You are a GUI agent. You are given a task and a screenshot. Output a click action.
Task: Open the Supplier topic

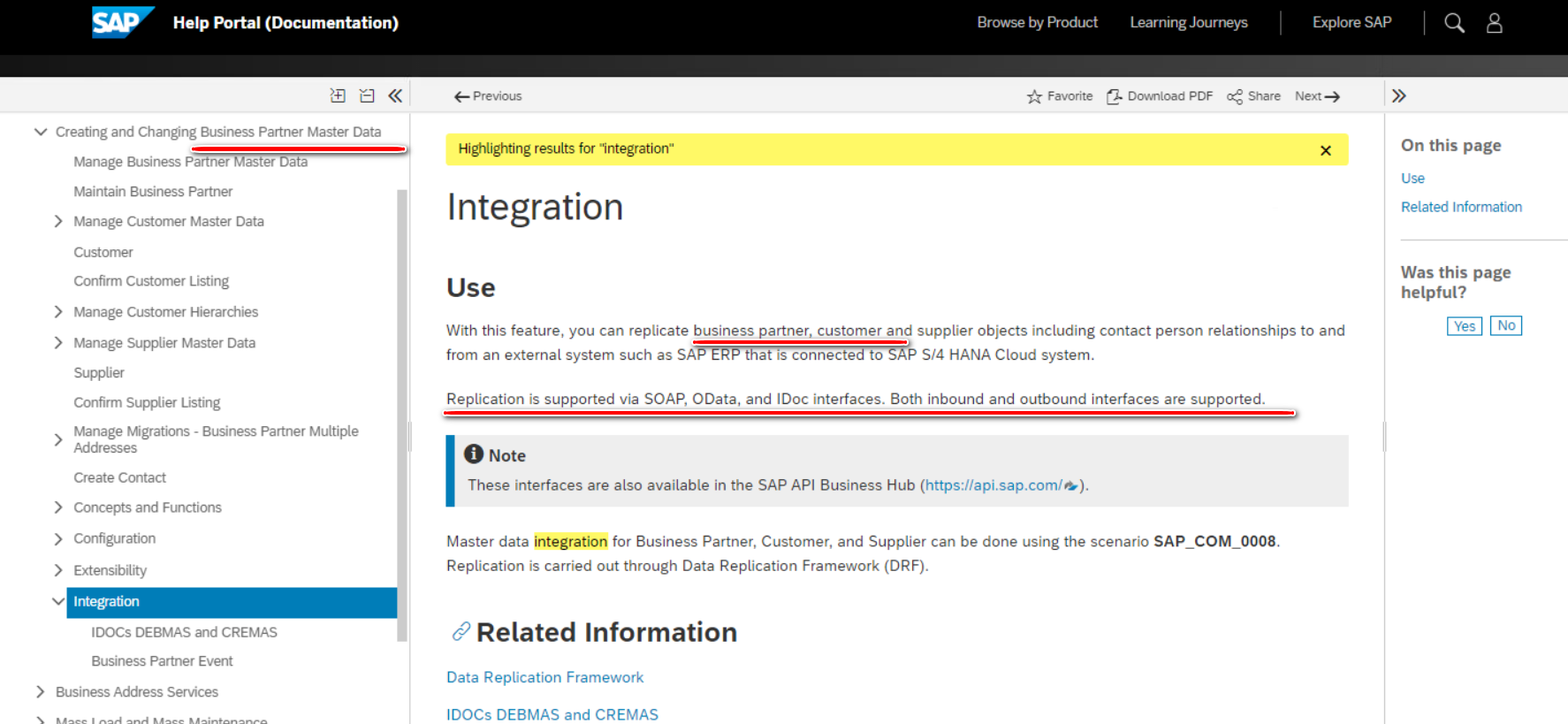(99, 373)
